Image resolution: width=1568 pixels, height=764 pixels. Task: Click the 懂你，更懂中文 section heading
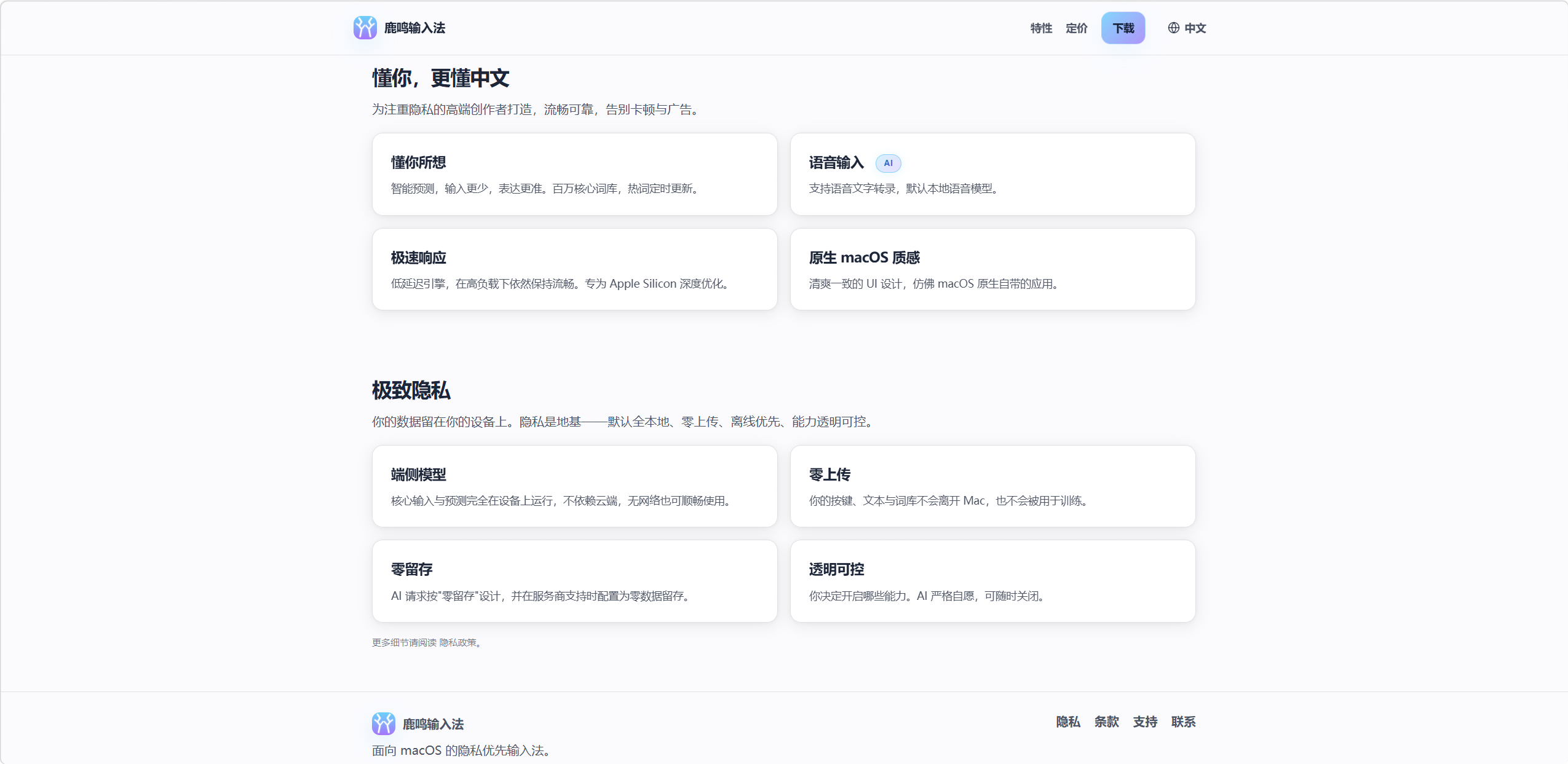point(440,78)
